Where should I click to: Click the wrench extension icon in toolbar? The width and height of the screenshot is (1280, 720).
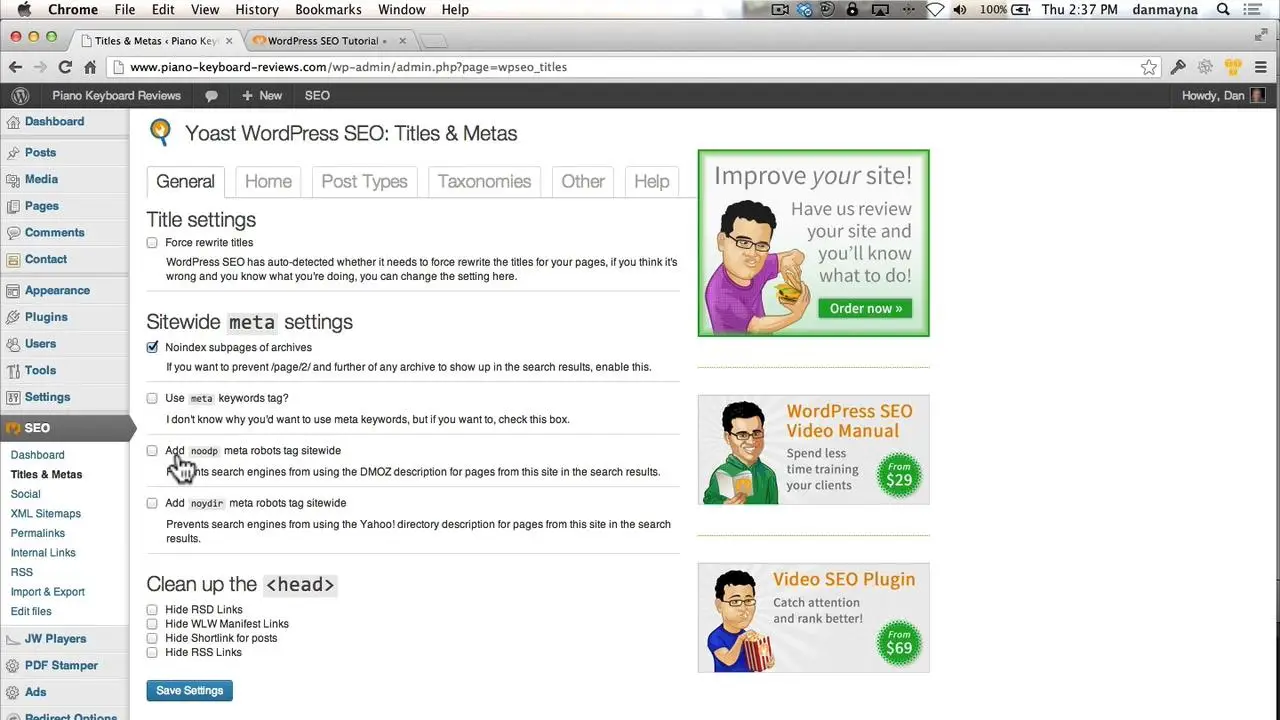(1178, 67)
